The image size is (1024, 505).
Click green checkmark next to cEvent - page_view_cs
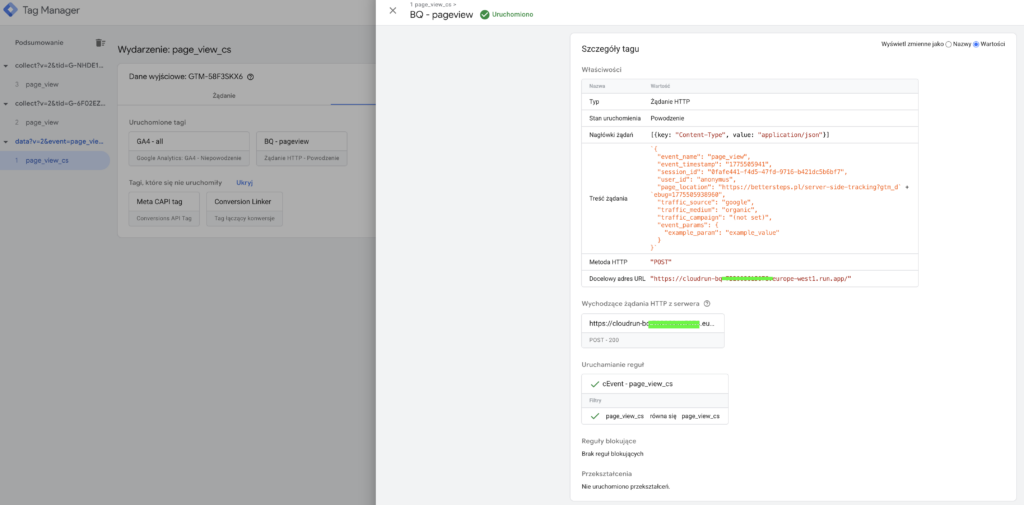594,383
